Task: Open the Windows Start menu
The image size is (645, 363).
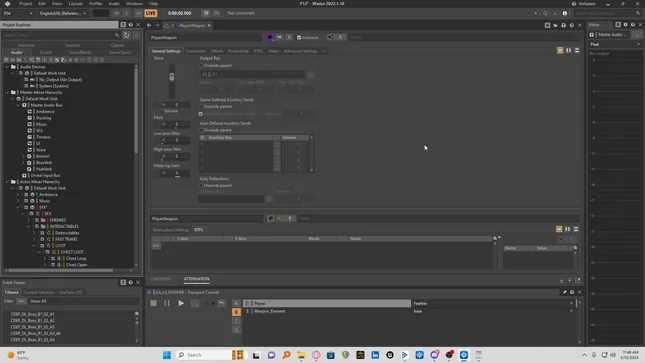Action: (x=167, y=355)
